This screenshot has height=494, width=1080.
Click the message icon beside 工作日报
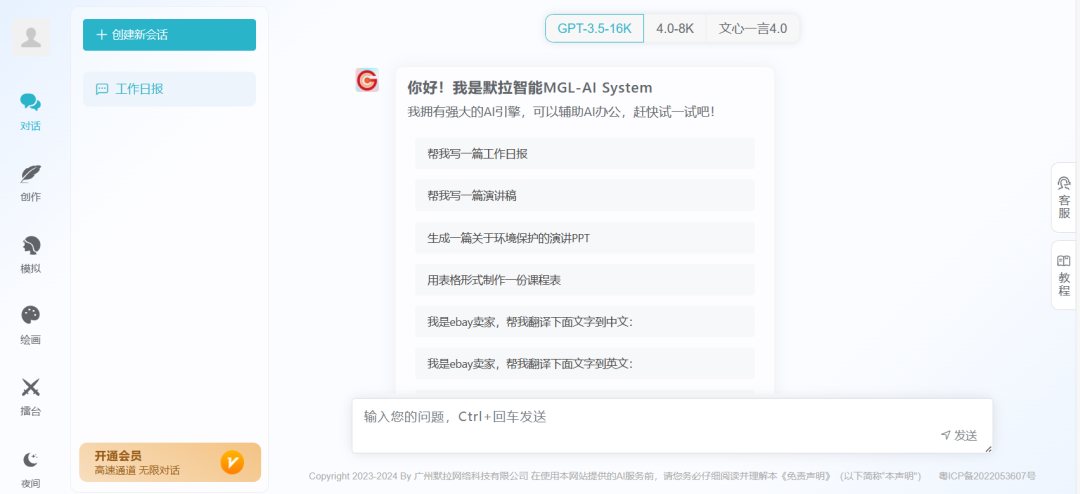click(102, 89)
